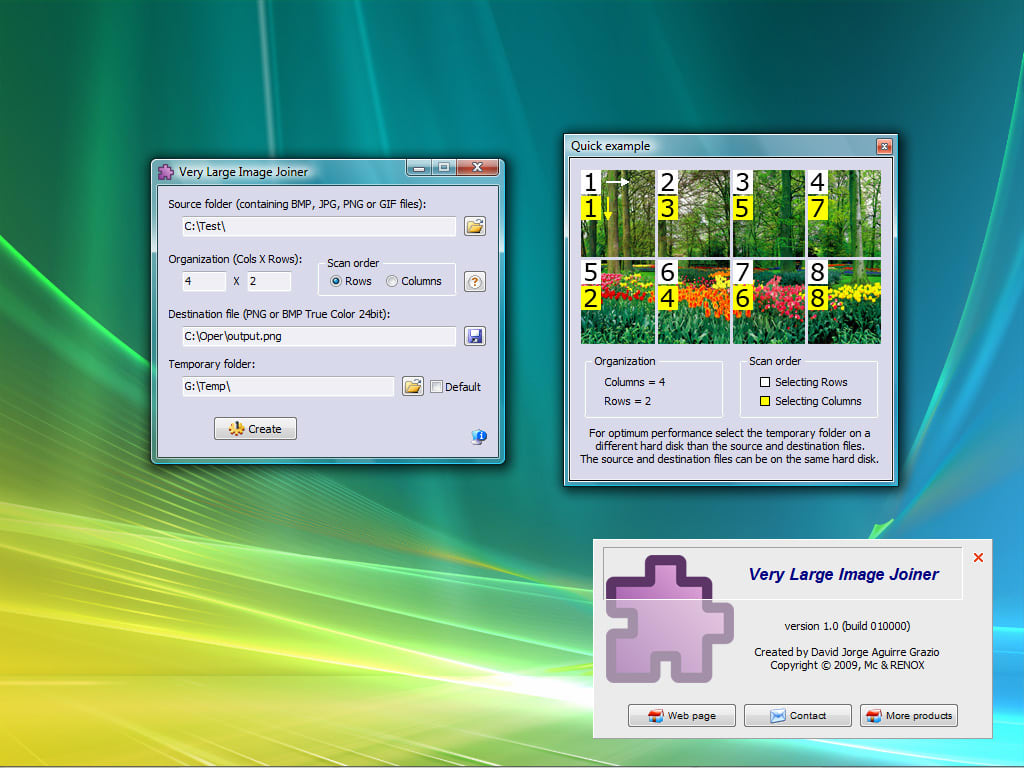Click the "Quick example" window title
Screen dimensions: 1024x768
[x=611, y=146]
